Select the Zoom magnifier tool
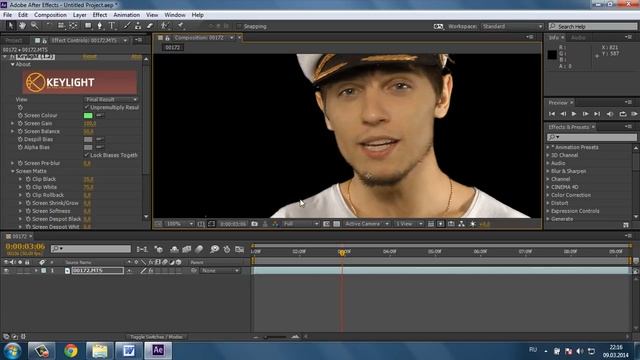 [x=34, y=26]
